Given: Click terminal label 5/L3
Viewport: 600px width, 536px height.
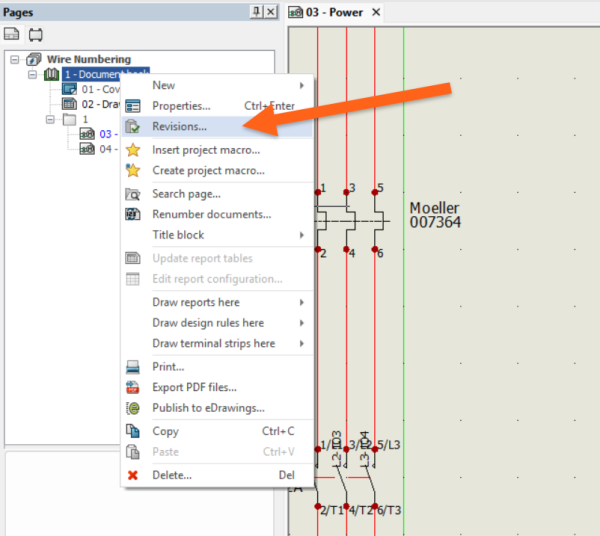Looking at the screenshot, I should pos(388,445).
